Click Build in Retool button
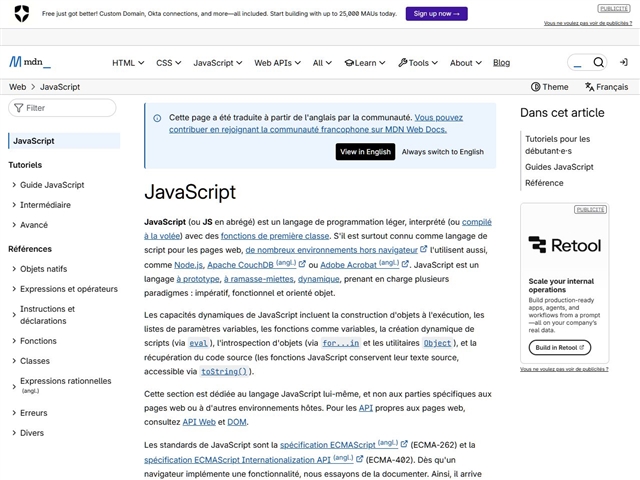 click(560, 347)
